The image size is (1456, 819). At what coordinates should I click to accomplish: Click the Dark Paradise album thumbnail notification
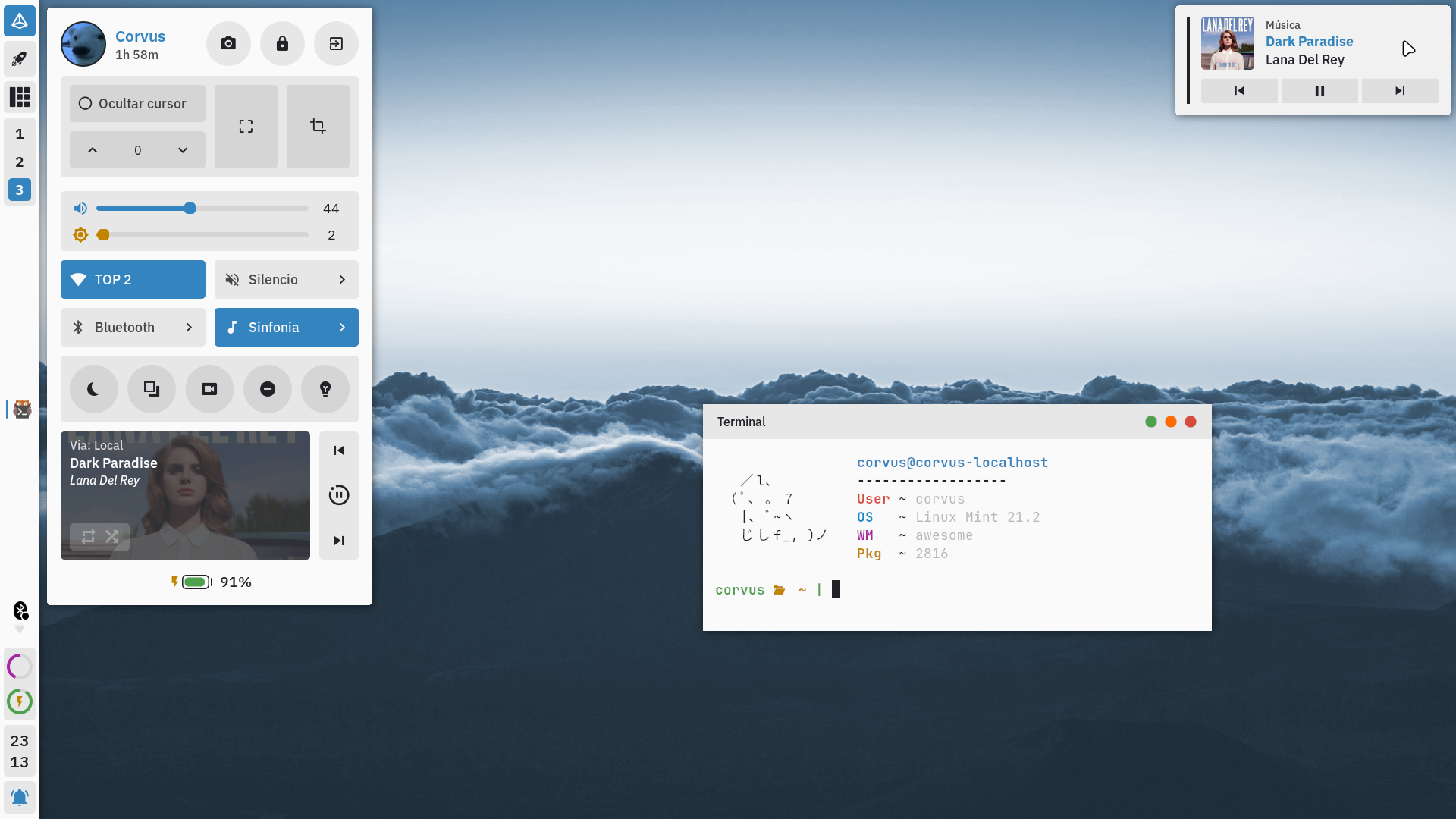pyautogui.click(x=1227, y=44)
